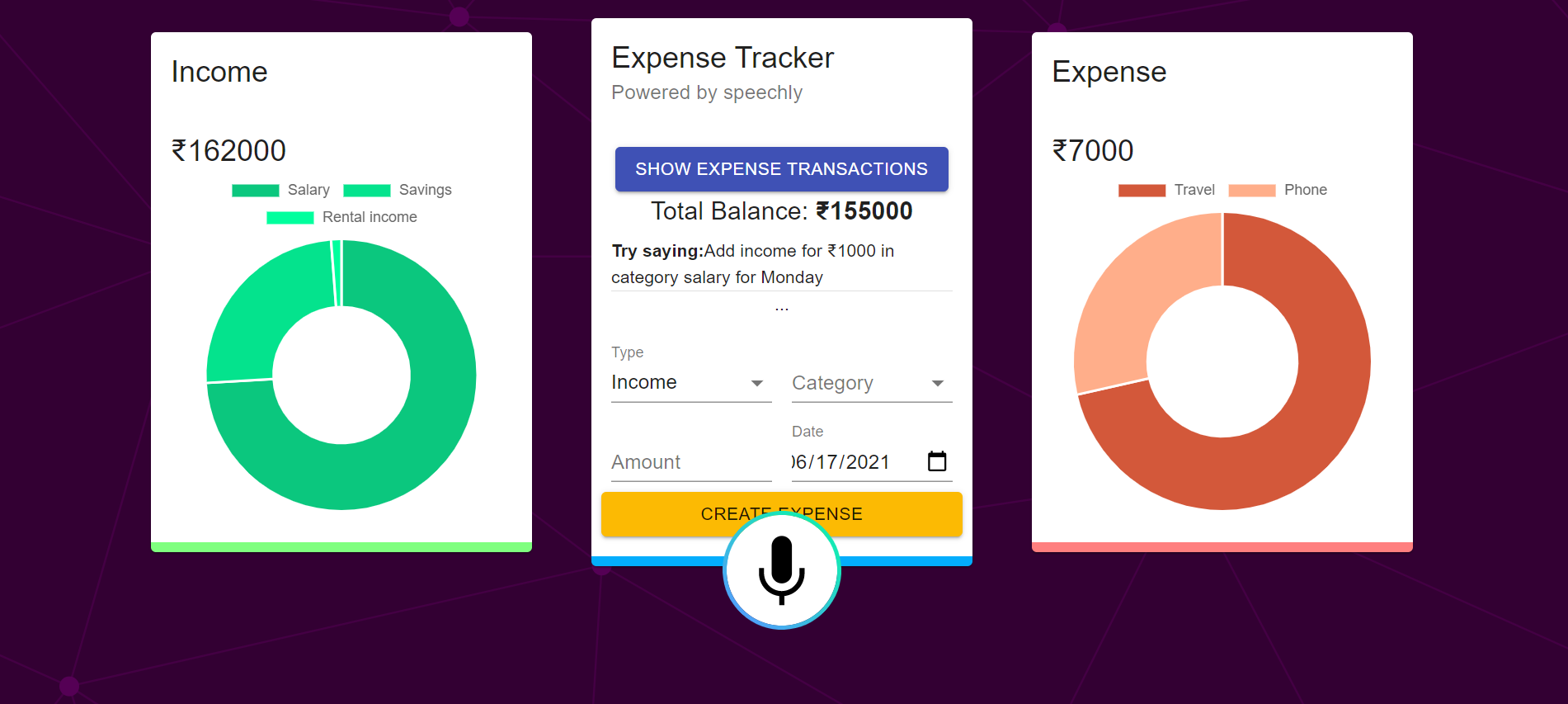Viewport: 1568px width, 704px height.
Task: Click the Date field showing 06/17/2021
Action: click(x=841, y=462)
